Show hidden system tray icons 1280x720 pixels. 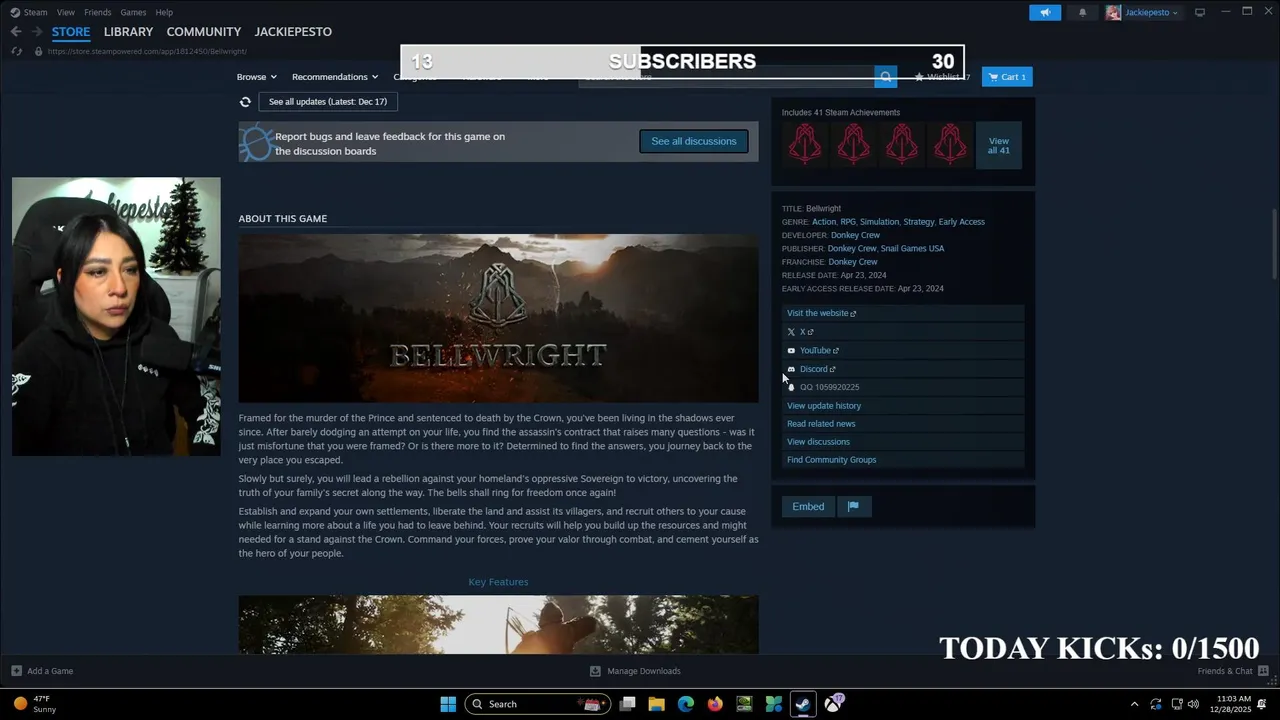tap(1134, 704)
